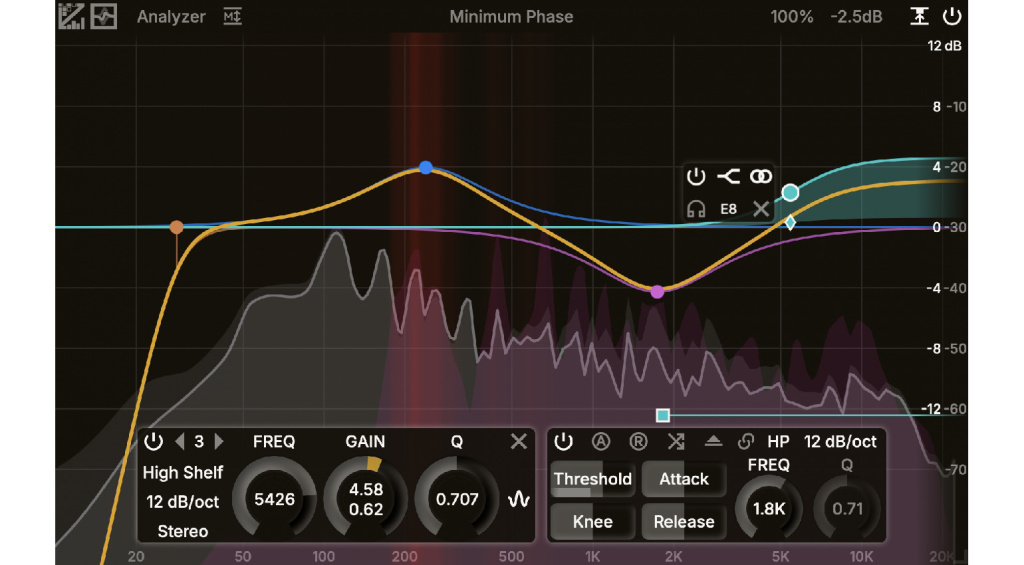The height and width of the screenshot is (565, 1024).
Task: Click the FREQ knob showing 5426
Action: coord(274,499)
